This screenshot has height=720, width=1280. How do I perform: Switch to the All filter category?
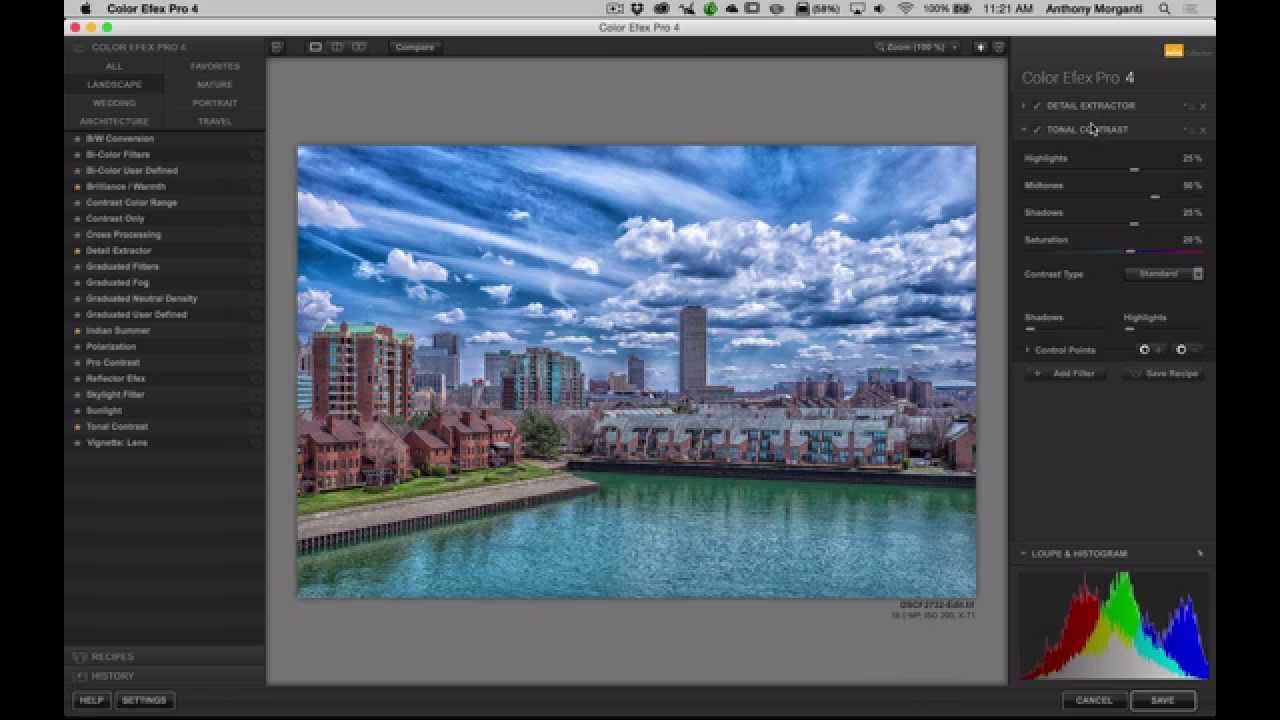coord(114,66)
